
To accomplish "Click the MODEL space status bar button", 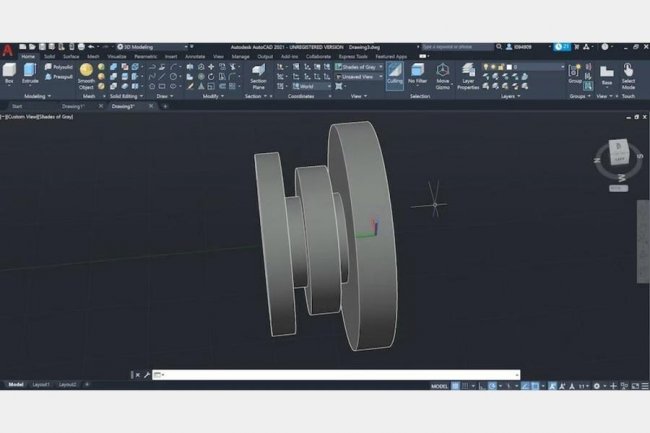I will point(439,386).
